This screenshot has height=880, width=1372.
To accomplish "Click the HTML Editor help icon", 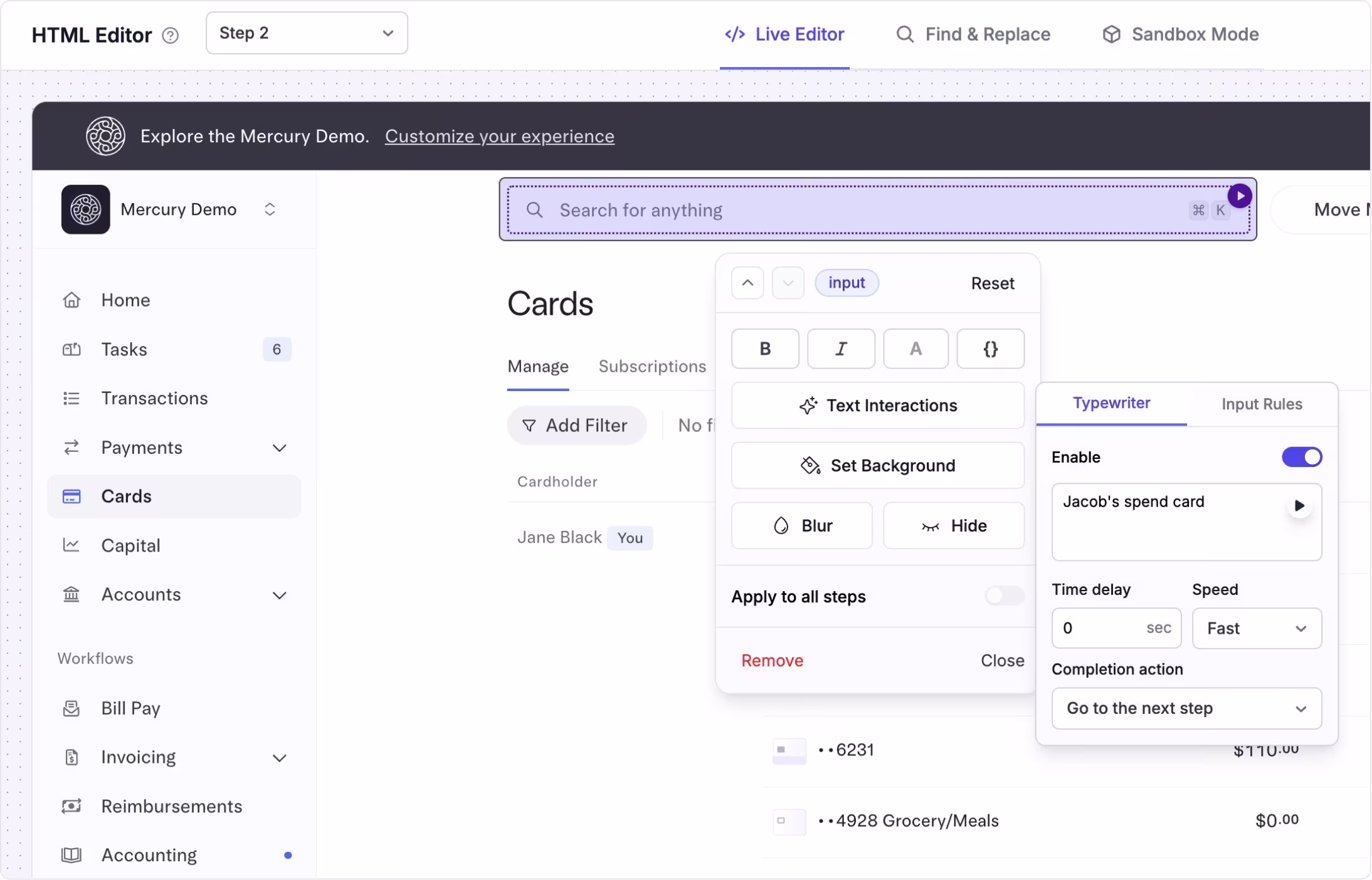I will (x=170, y=35).
